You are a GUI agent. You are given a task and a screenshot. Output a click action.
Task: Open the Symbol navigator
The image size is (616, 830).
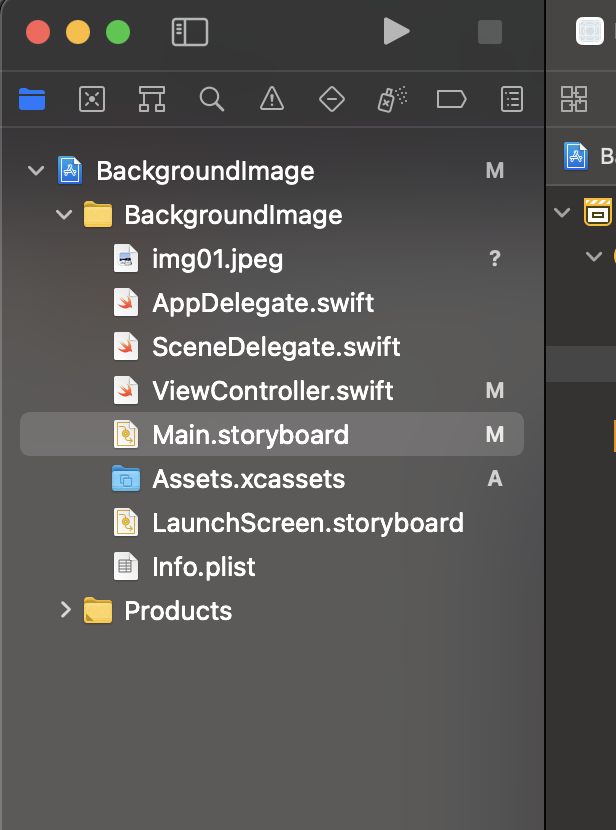[x=152, y=98]
